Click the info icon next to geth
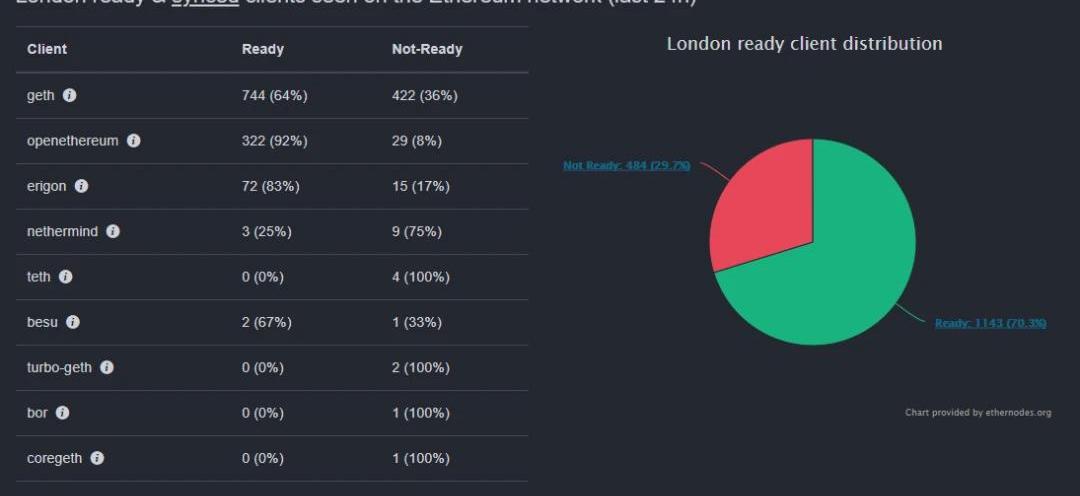 click(x=70, y=96)
